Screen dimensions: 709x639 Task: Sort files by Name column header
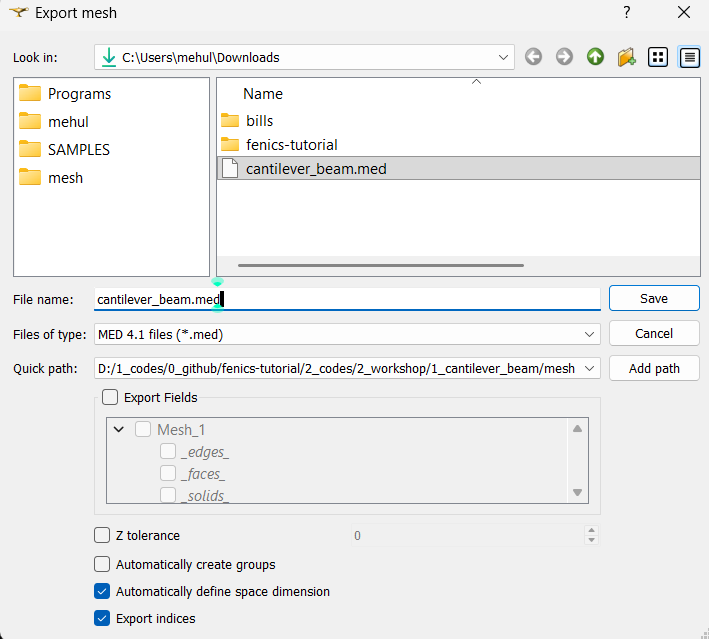point(263,94)
